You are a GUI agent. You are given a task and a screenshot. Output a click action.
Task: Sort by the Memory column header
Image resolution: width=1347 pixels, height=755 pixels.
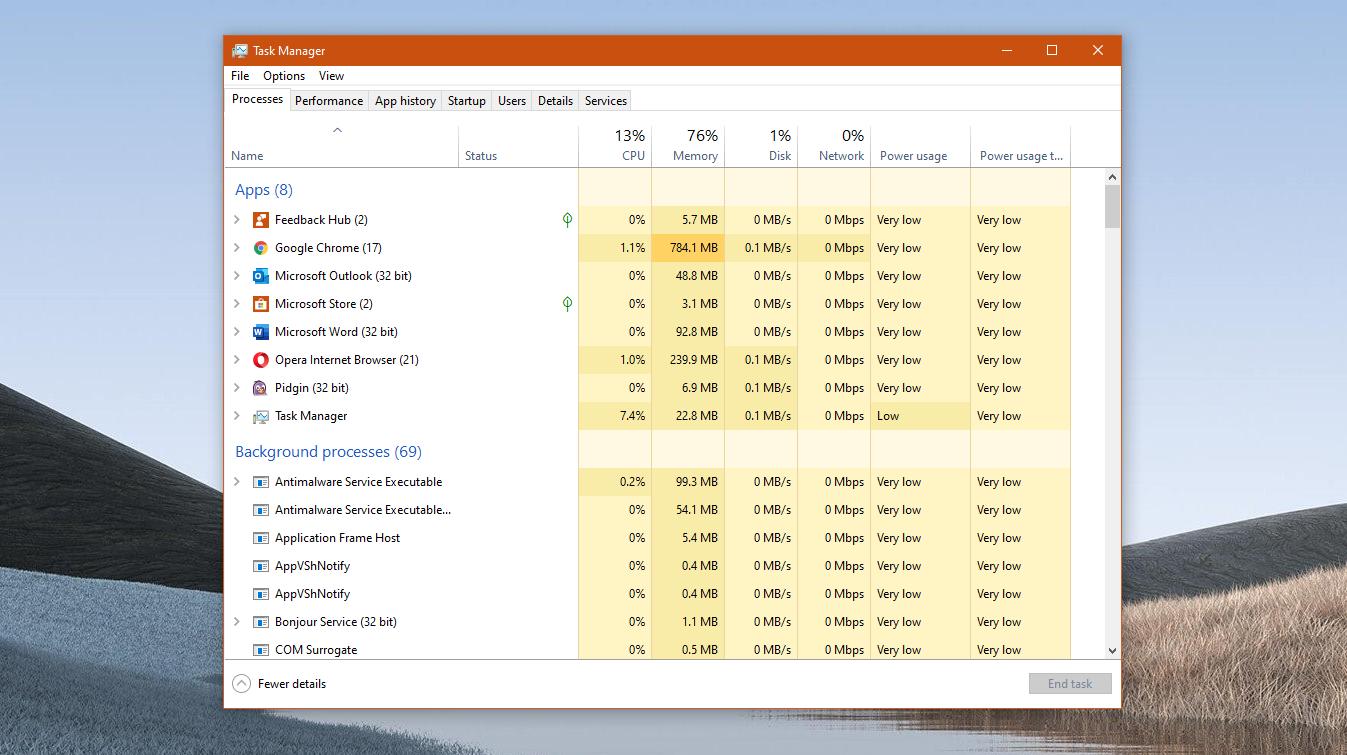tap(688, 146)
